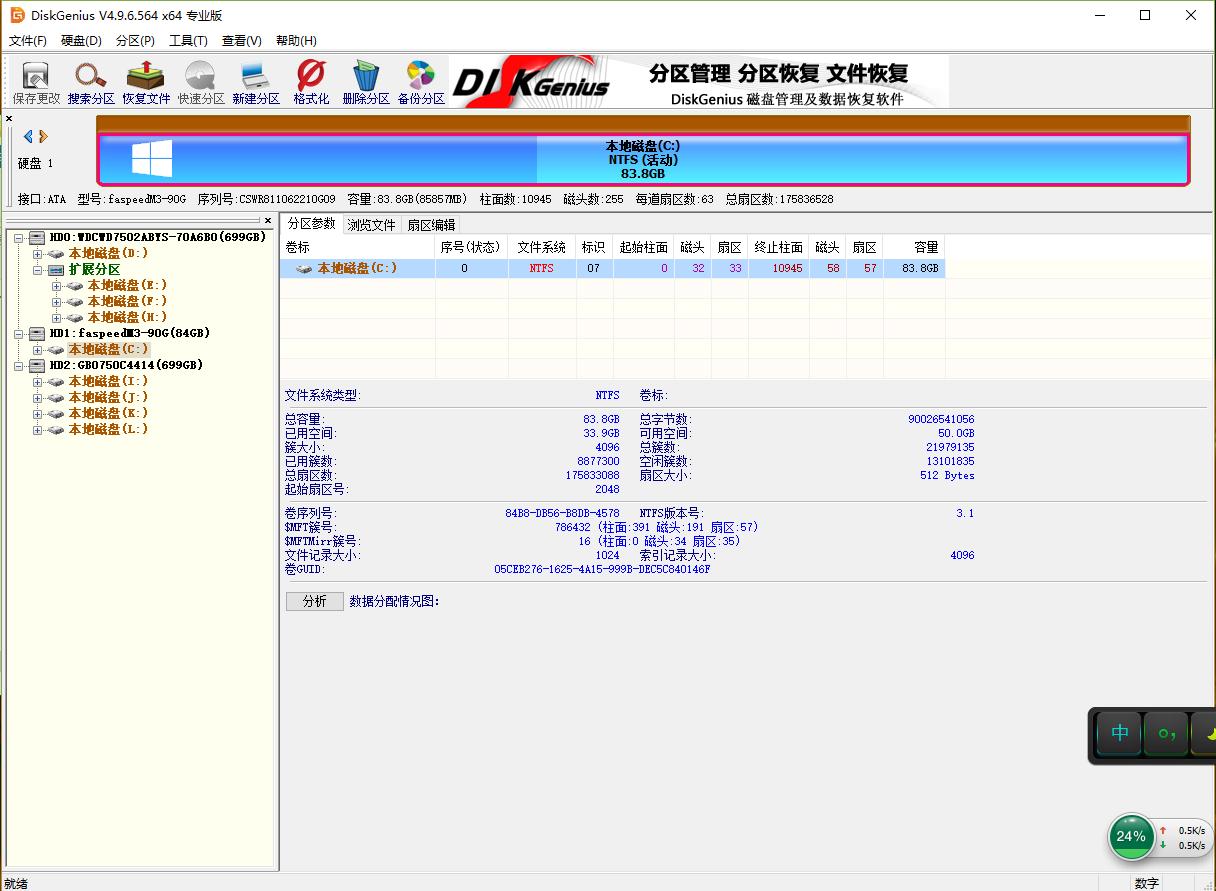Click the 保存更改 (Save Changes) icon
1216x891 pixels.
tap(35, 81)
